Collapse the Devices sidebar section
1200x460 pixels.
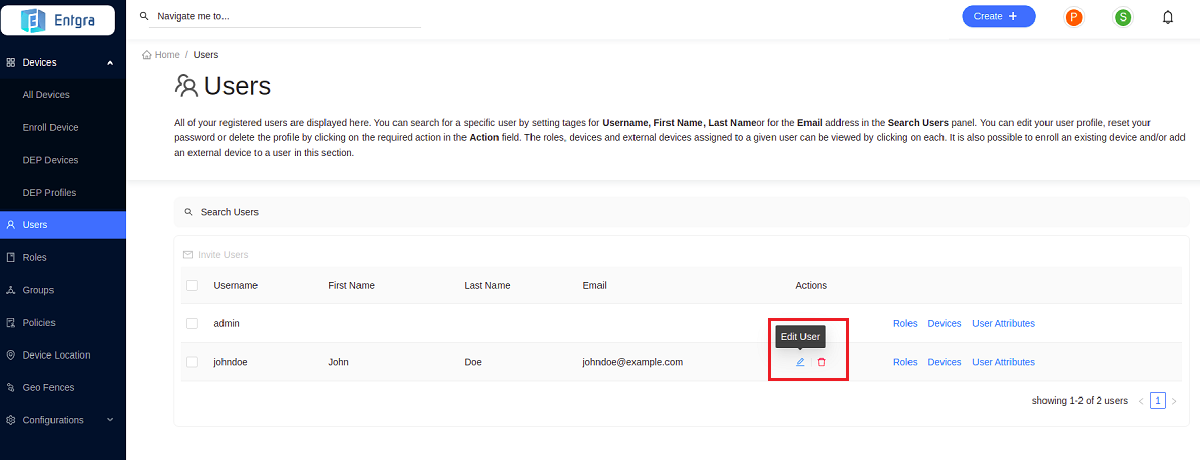click(110, 63)
